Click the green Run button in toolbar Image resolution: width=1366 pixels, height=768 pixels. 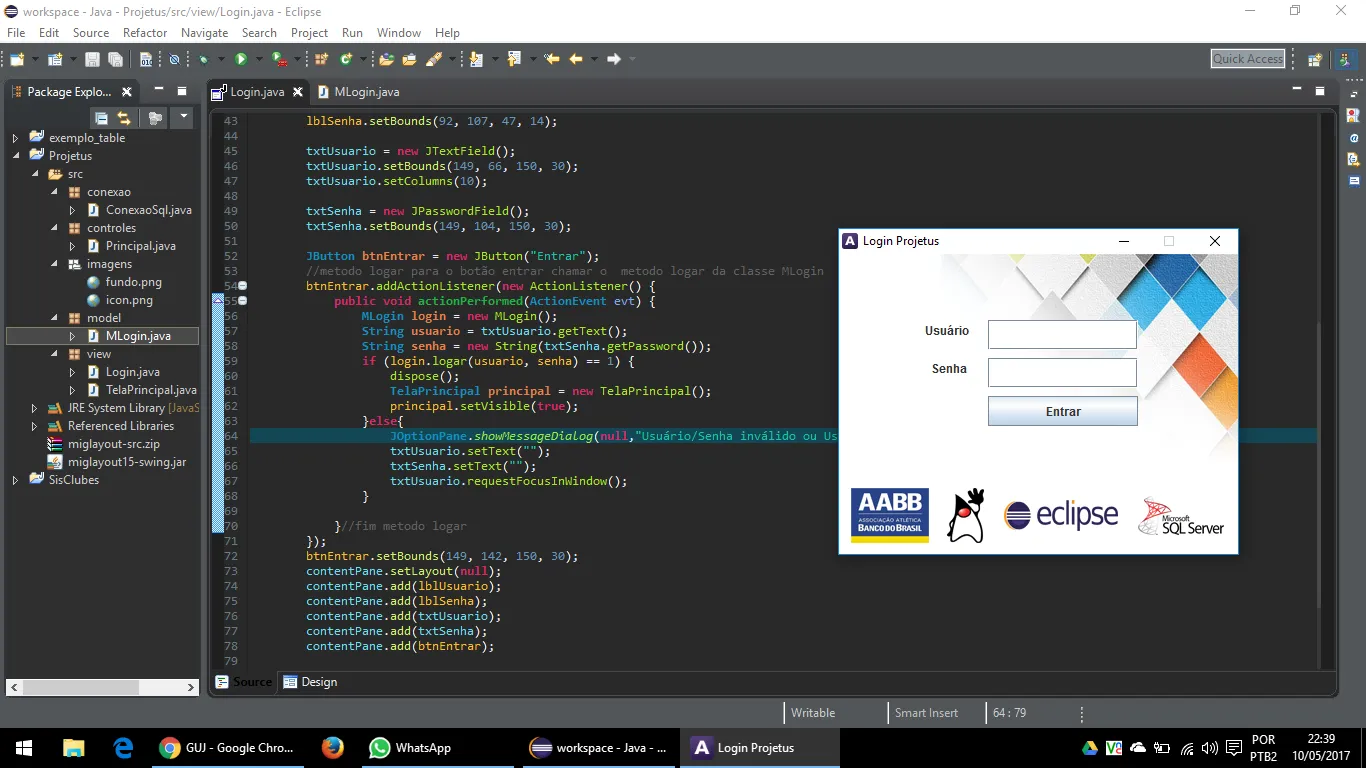(x=240, y=60)
